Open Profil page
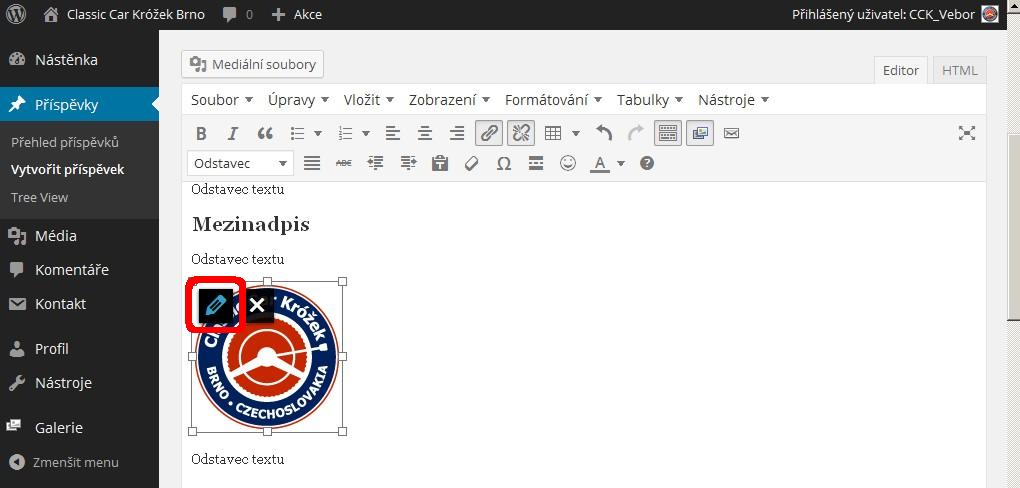The image size is (1020, 488). tap(51, 349)
